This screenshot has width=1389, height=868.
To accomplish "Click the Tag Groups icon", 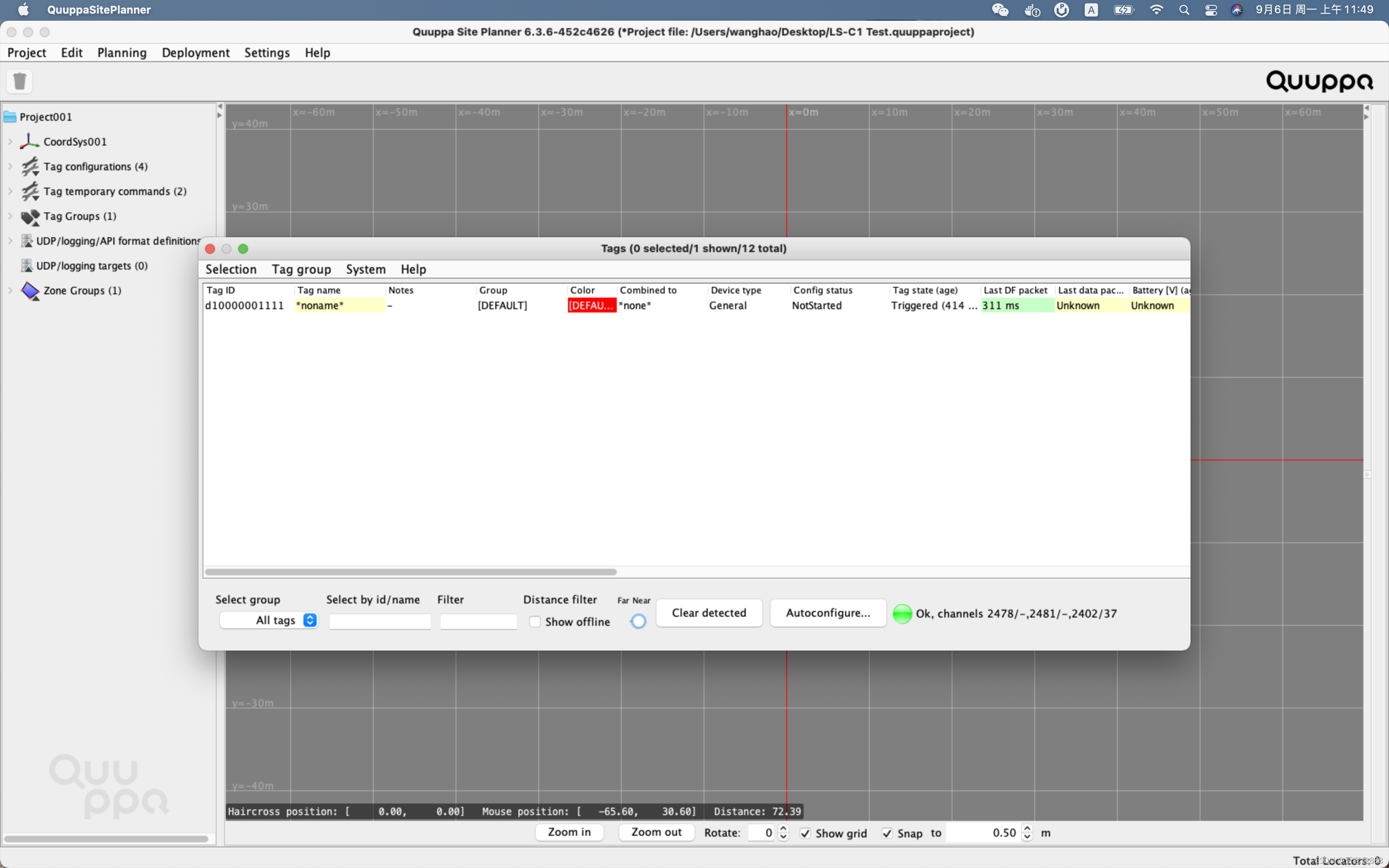I will [x=30, y=217].
